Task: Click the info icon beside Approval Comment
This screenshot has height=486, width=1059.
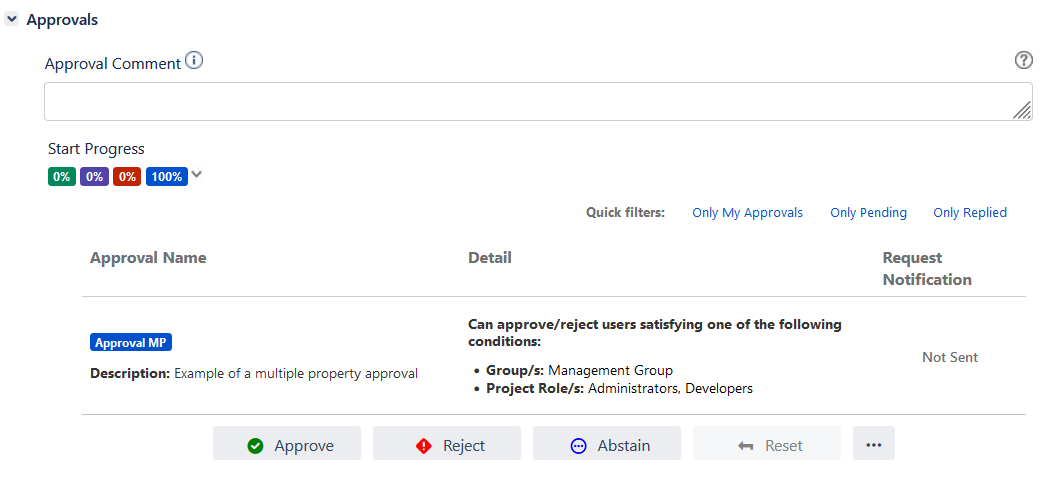Action: pos(194,62)
